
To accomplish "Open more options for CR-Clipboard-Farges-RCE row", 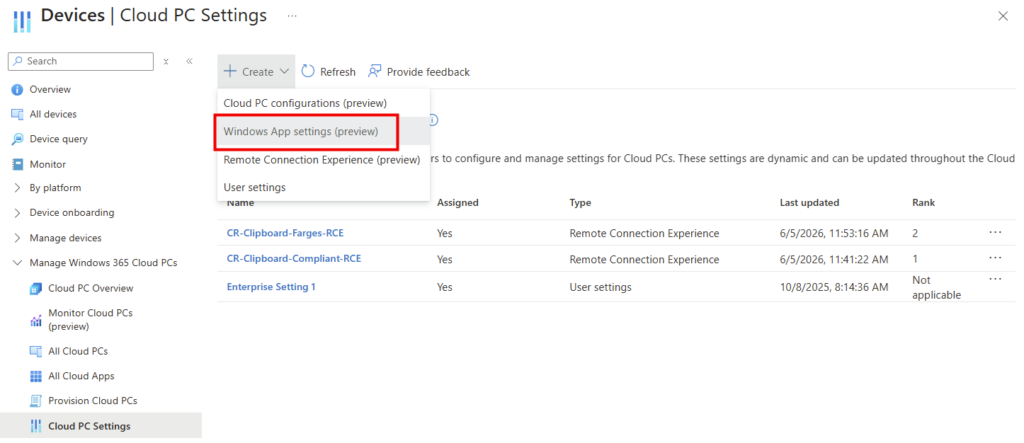I will click(x=995, y=232).
